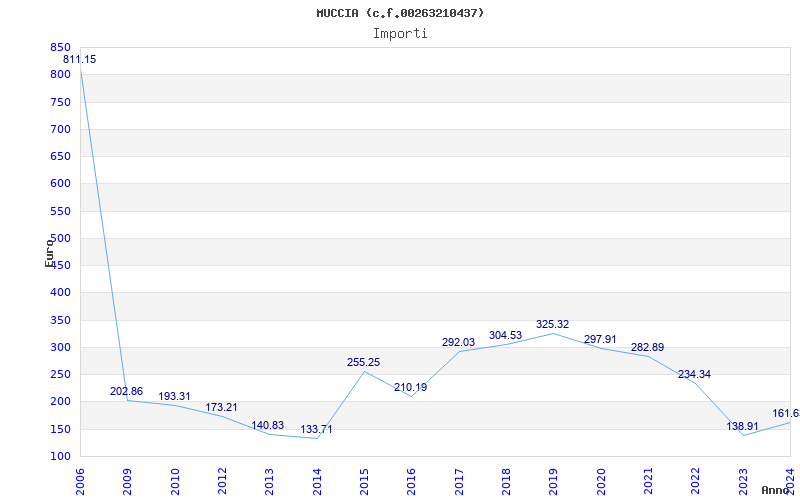Image resolution: width=800 pixels, height=500 pixels.
Task: Select the Anno axis title
Action: click(x=776, y=490)
